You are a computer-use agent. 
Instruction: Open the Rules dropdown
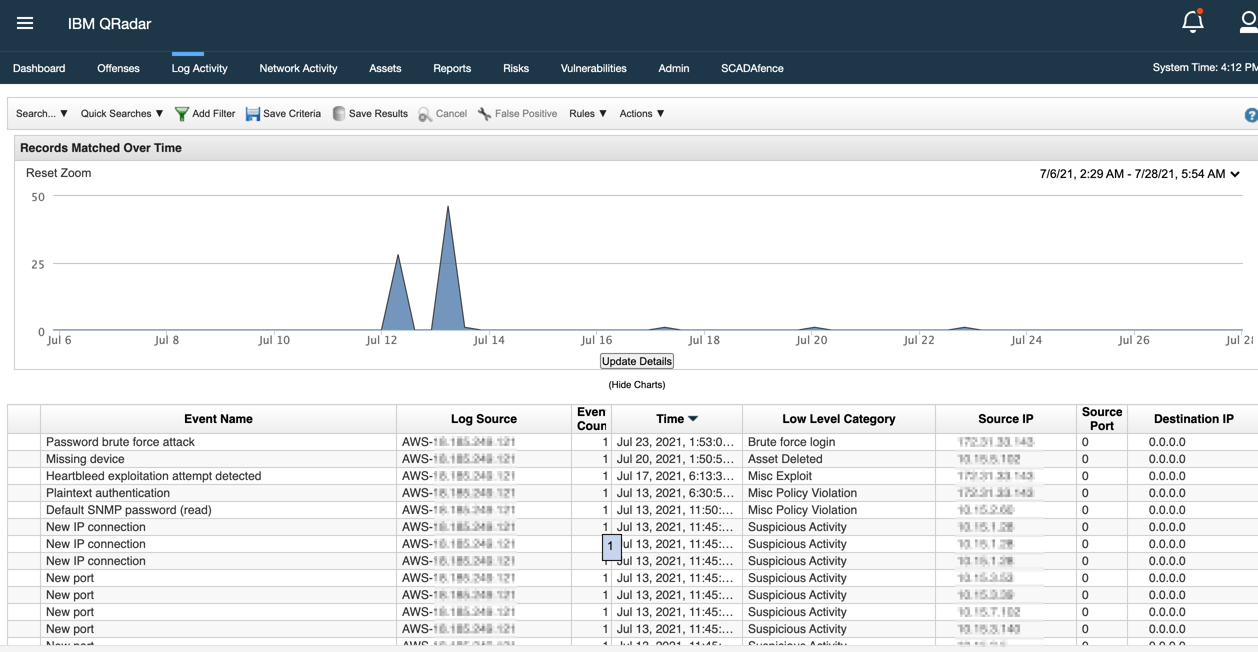point(587,113)
